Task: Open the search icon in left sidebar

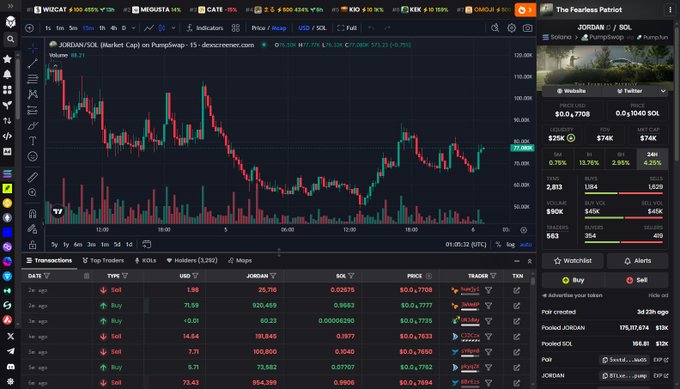Action: click(10, 39)
